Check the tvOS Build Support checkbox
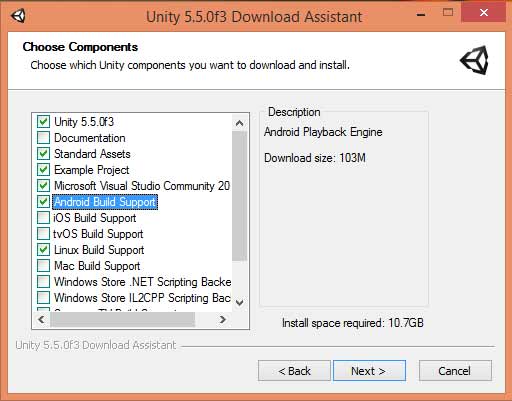 [43, 234]
